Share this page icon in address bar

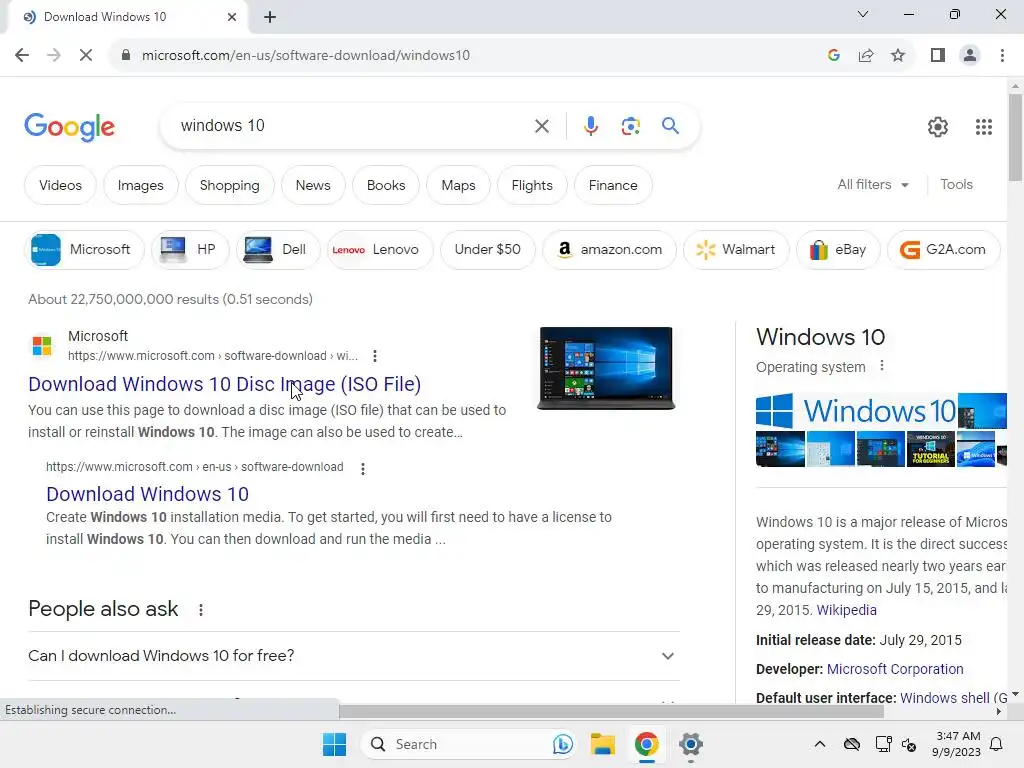coord(866,56)
